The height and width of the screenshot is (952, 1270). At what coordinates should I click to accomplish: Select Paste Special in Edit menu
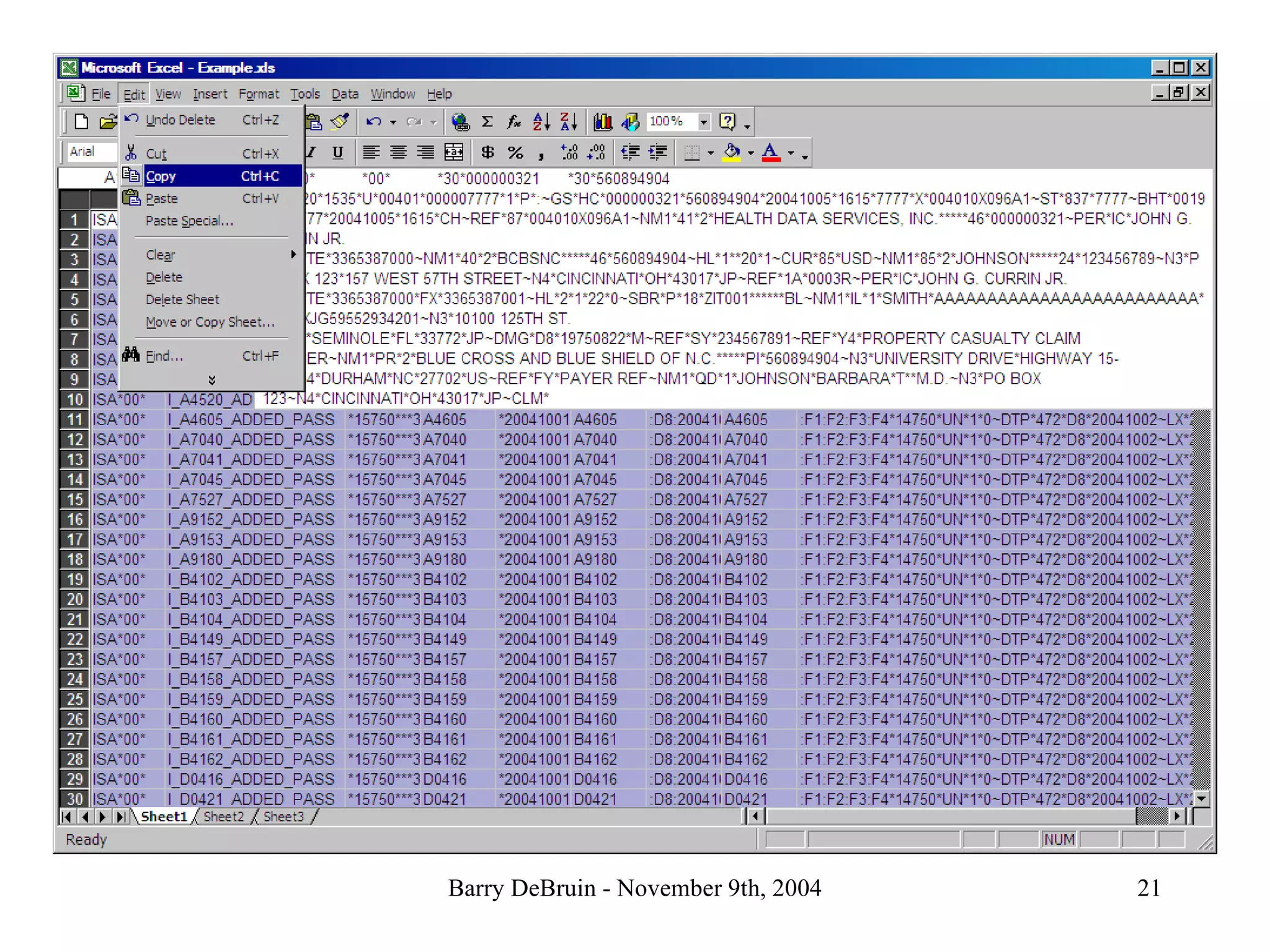(x=189, y=221)
